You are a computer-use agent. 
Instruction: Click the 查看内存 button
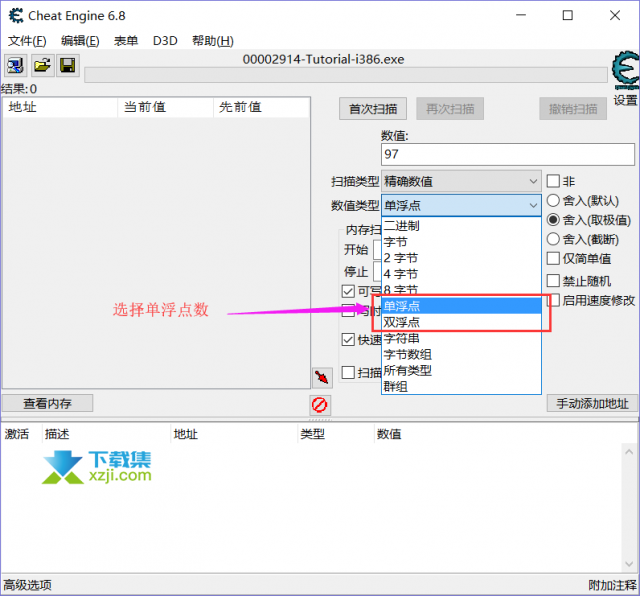[x=47, y=403]
